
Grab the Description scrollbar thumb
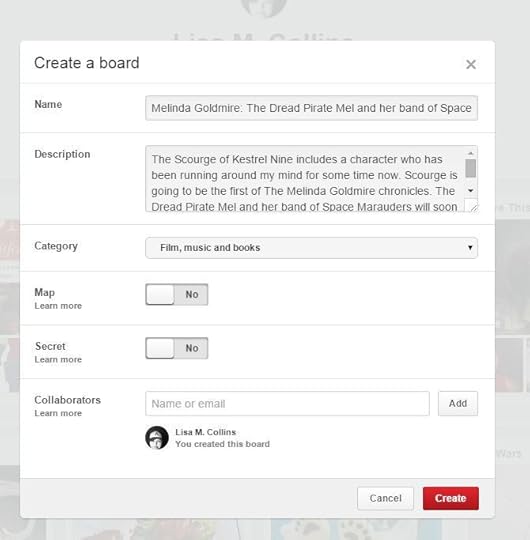click(x=471, y=168)
